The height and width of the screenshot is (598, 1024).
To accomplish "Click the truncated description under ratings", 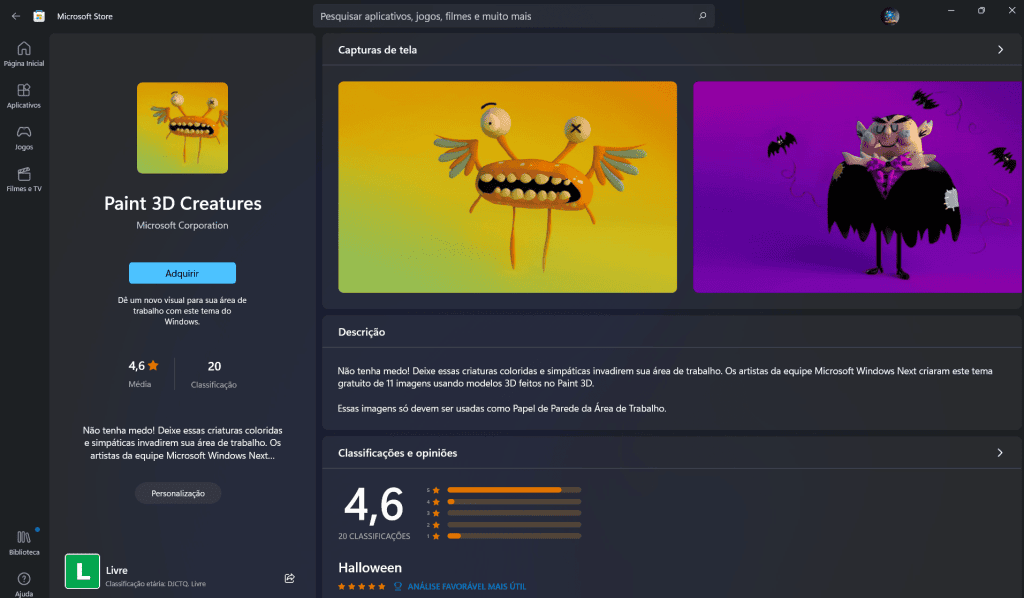I will [182, 443].
